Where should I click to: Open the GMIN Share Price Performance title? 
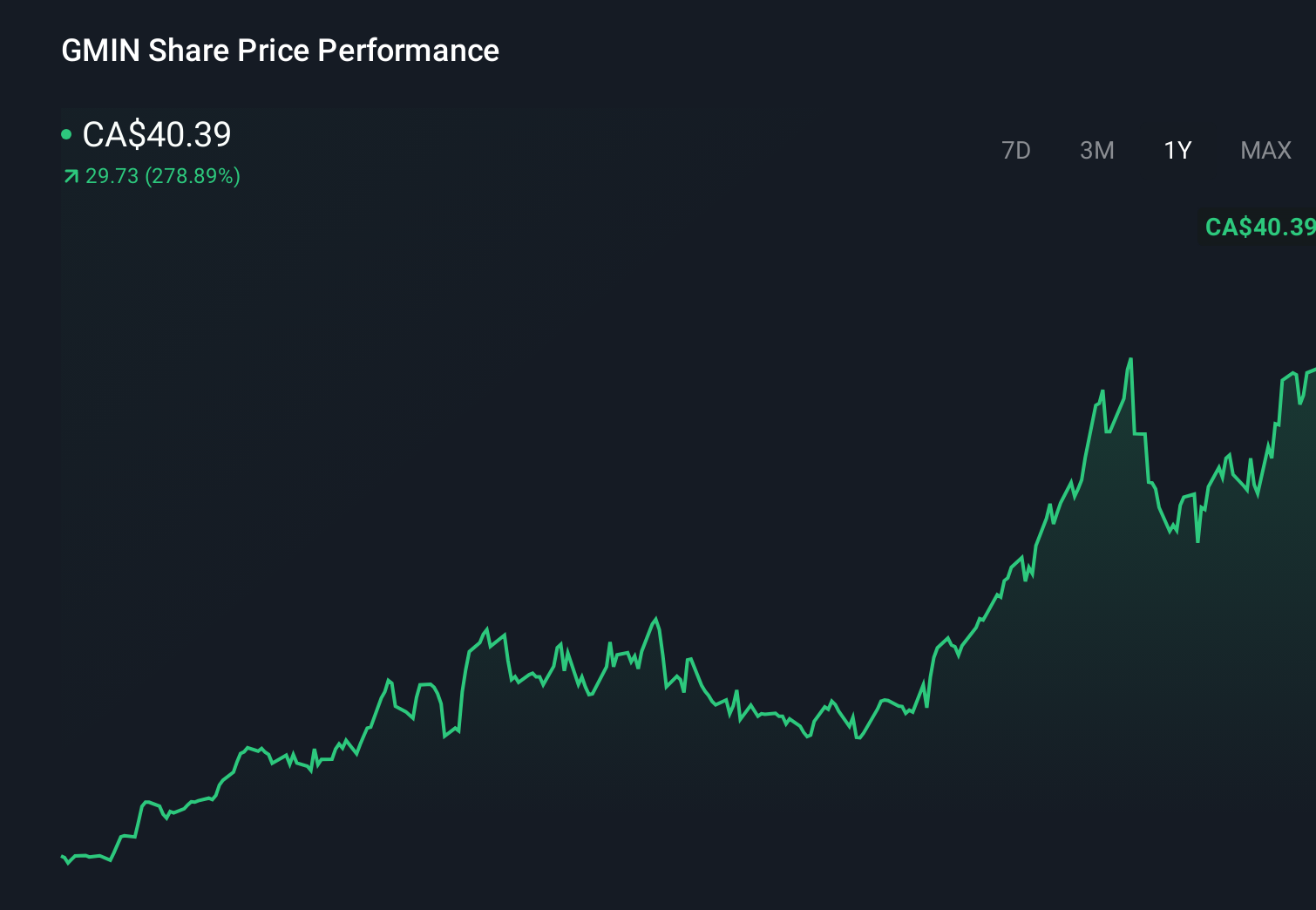[280, 51]
